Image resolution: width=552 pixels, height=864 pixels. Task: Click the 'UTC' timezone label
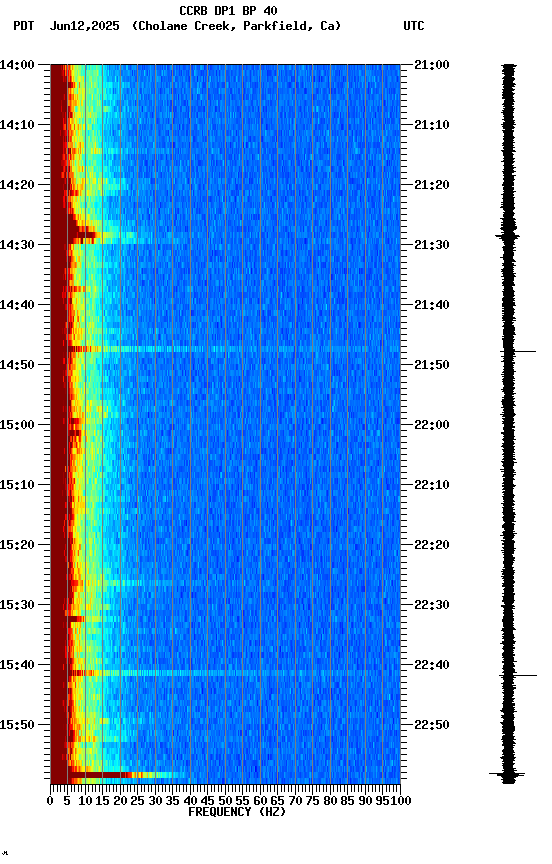(414, 26)
